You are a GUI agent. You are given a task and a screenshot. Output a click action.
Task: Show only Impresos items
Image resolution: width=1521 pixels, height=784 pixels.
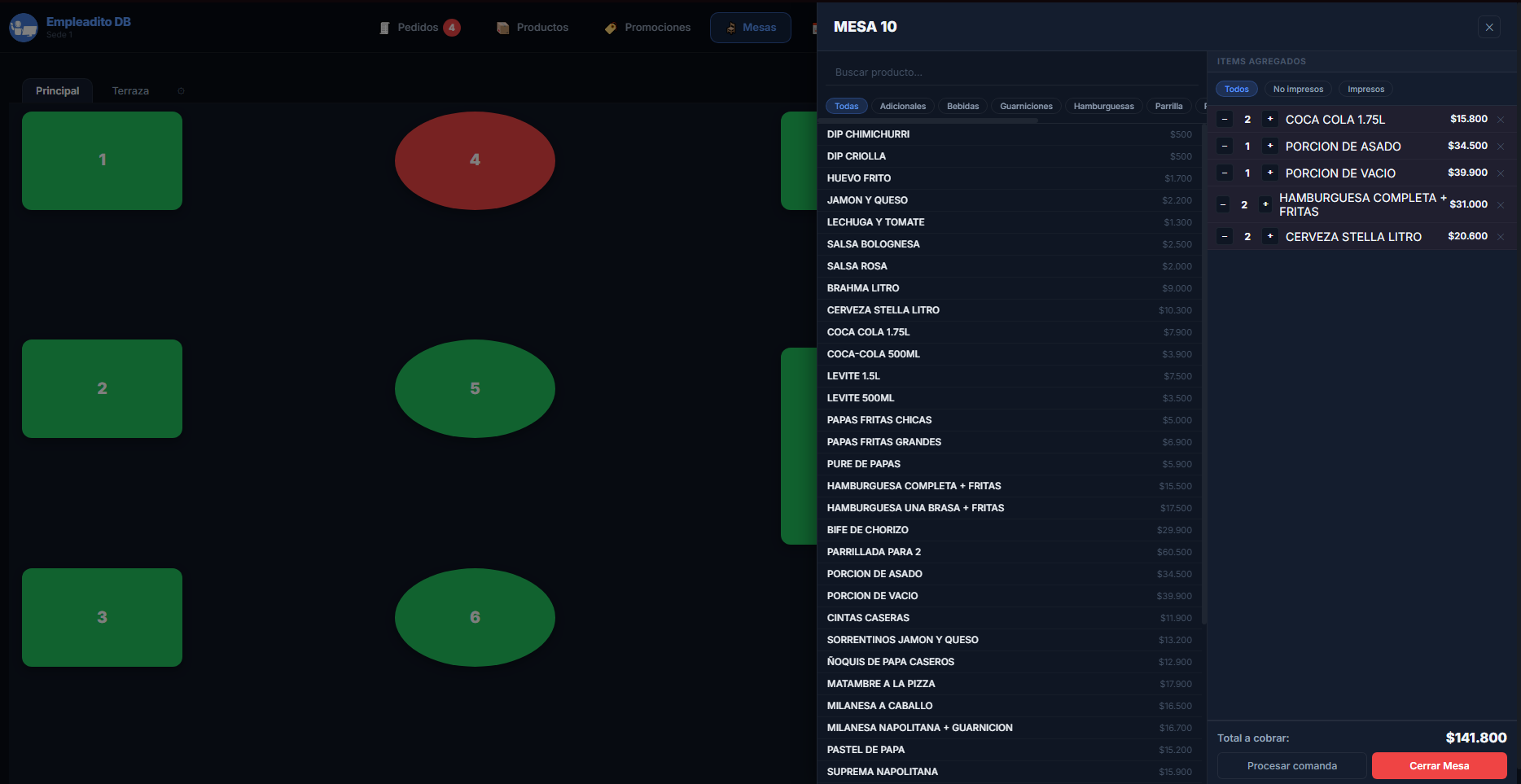tap(1365, 90)
